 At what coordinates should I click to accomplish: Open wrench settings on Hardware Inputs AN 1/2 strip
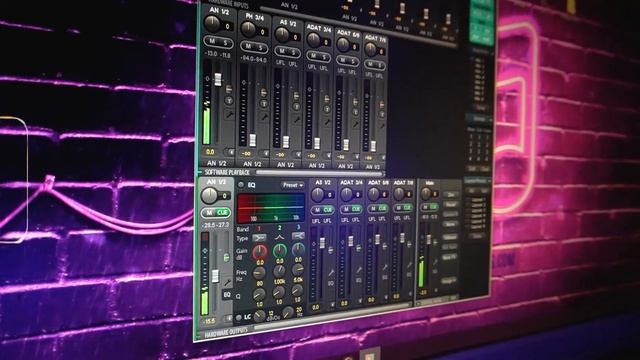pos(229,115)
